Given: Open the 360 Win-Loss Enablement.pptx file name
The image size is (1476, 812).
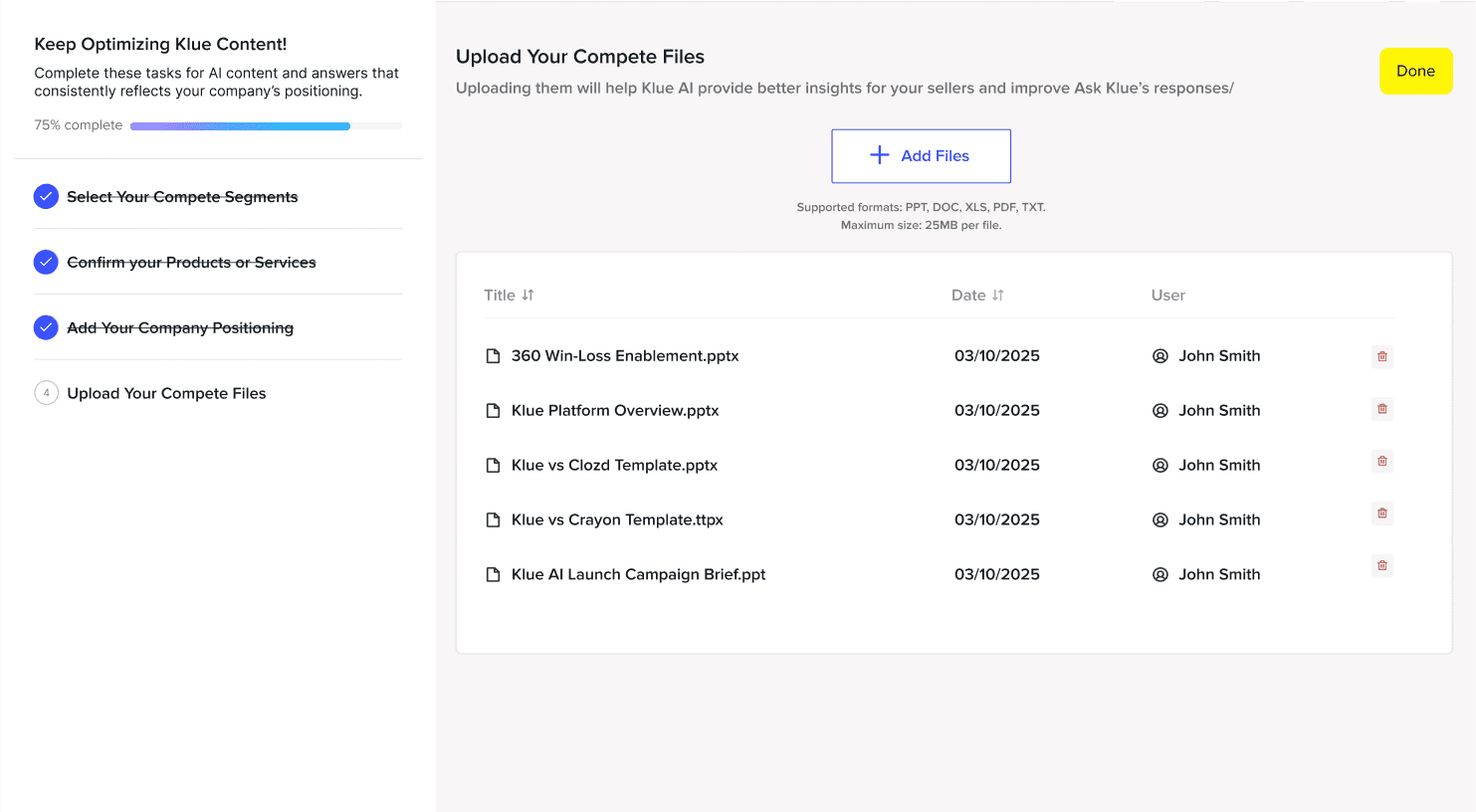Looking at the screenshot, I should pos(625,356).
